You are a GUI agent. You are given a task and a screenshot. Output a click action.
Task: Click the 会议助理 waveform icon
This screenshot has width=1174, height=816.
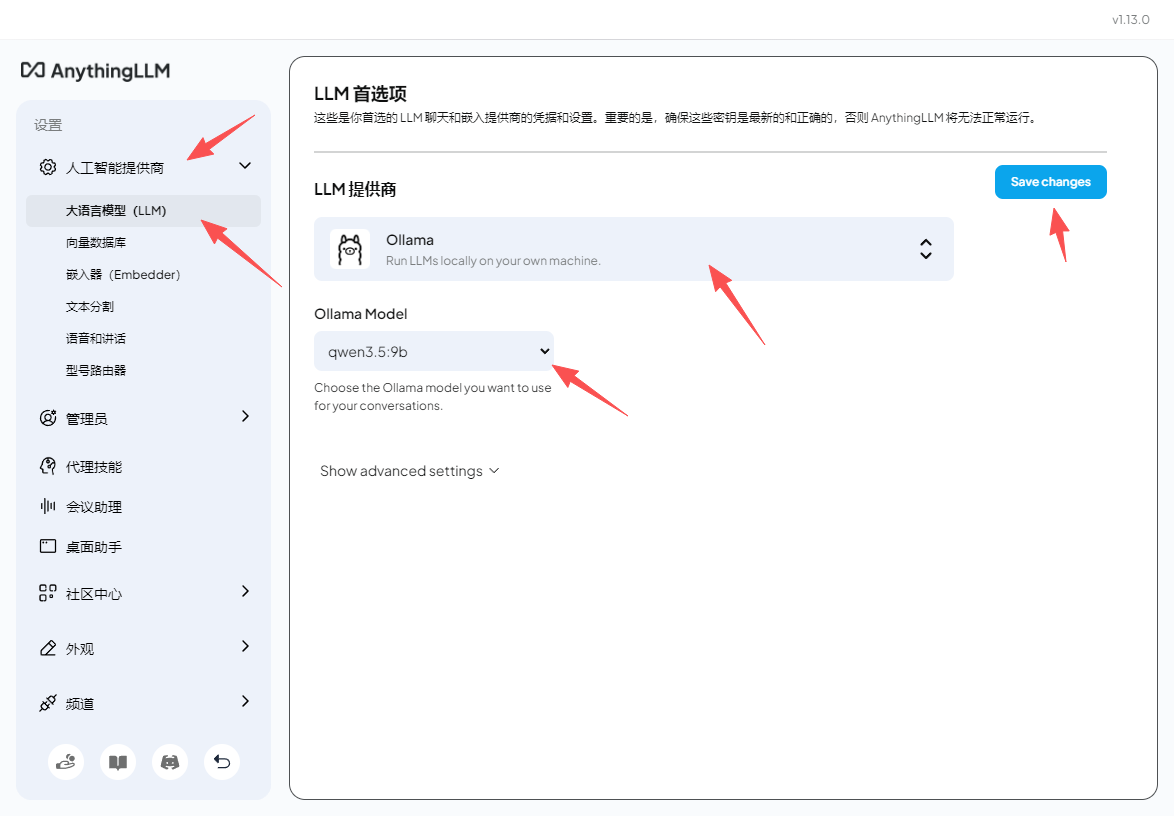point(48,506)
